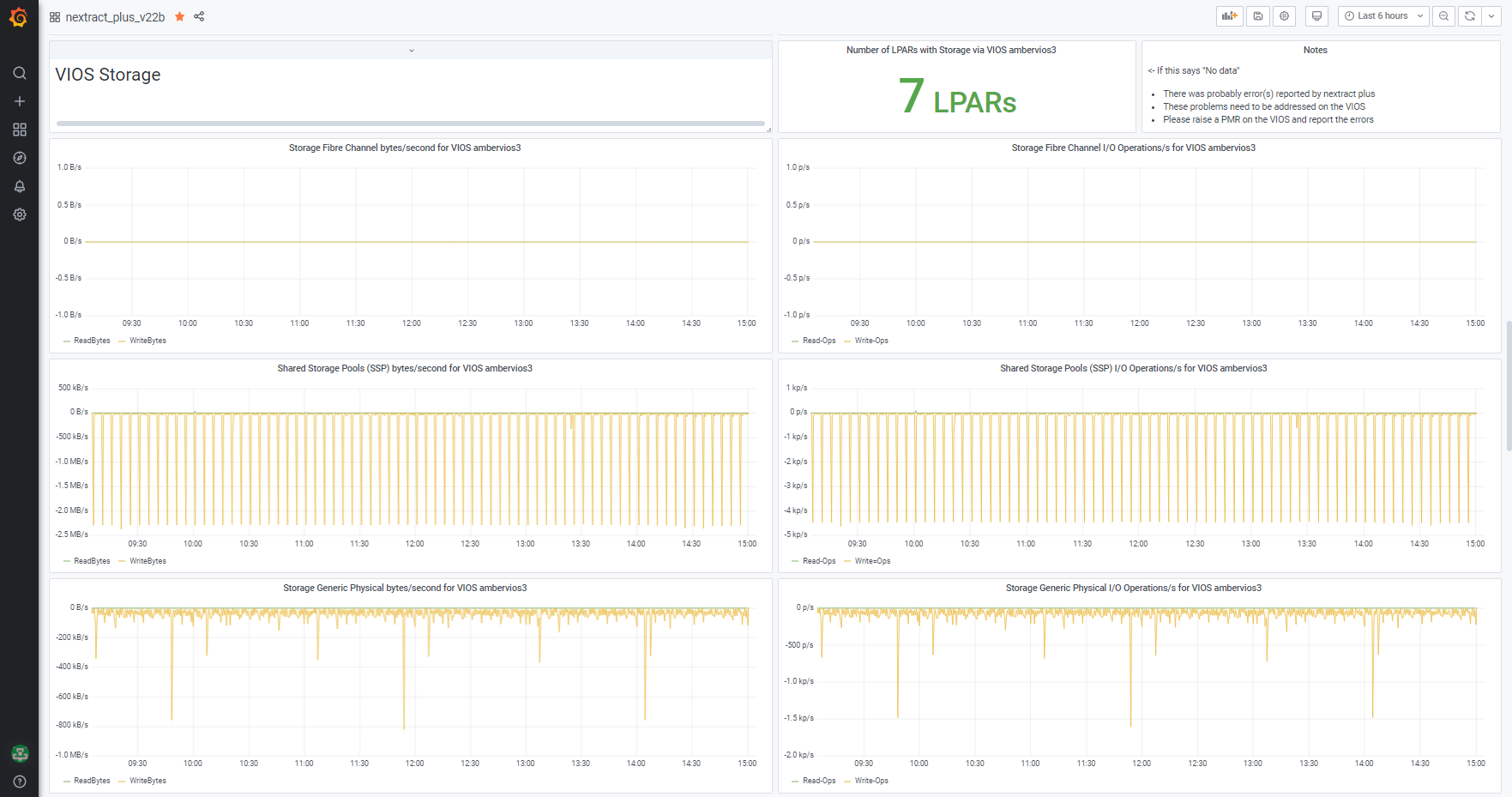Screen dimensions: 1512x797
Task: Toggle WriteBytes series in Generic Physical bytes legend
Action: pos(148,781)
